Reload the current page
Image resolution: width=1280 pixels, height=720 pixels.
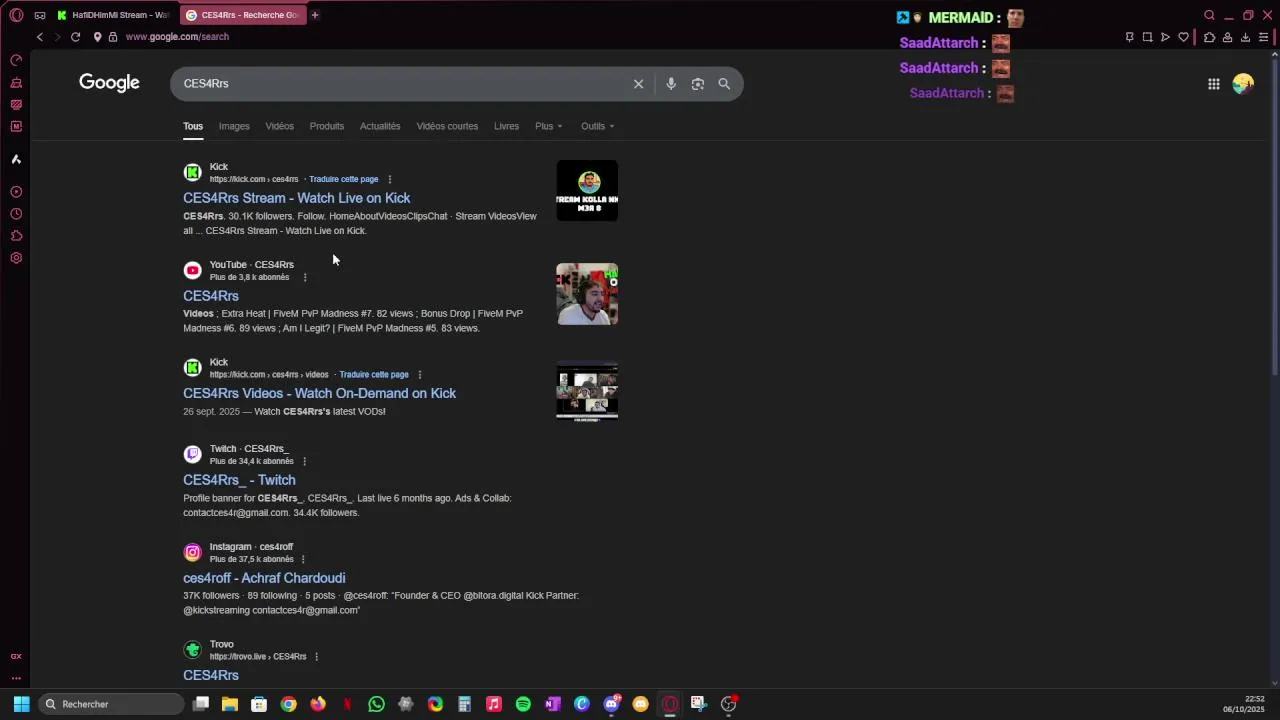(x=75, y=37)
